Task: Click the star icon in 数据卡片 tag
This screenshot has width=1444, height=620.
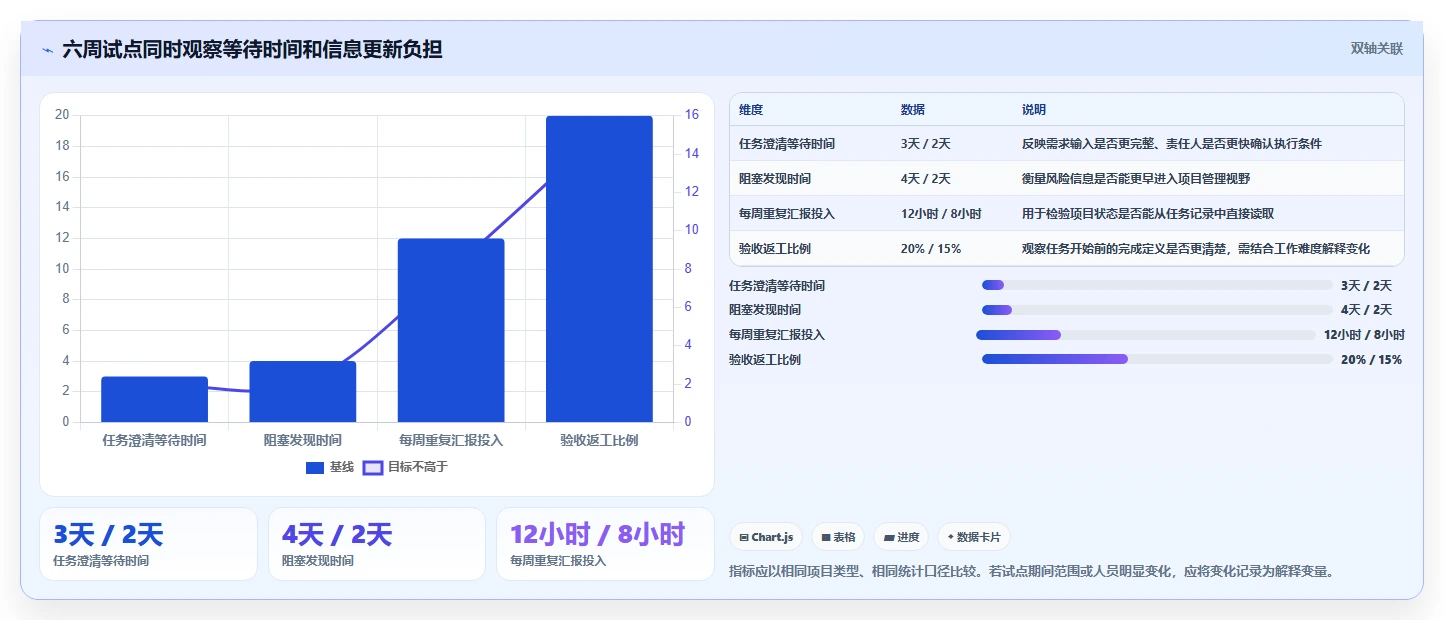Action: (950, 537)
